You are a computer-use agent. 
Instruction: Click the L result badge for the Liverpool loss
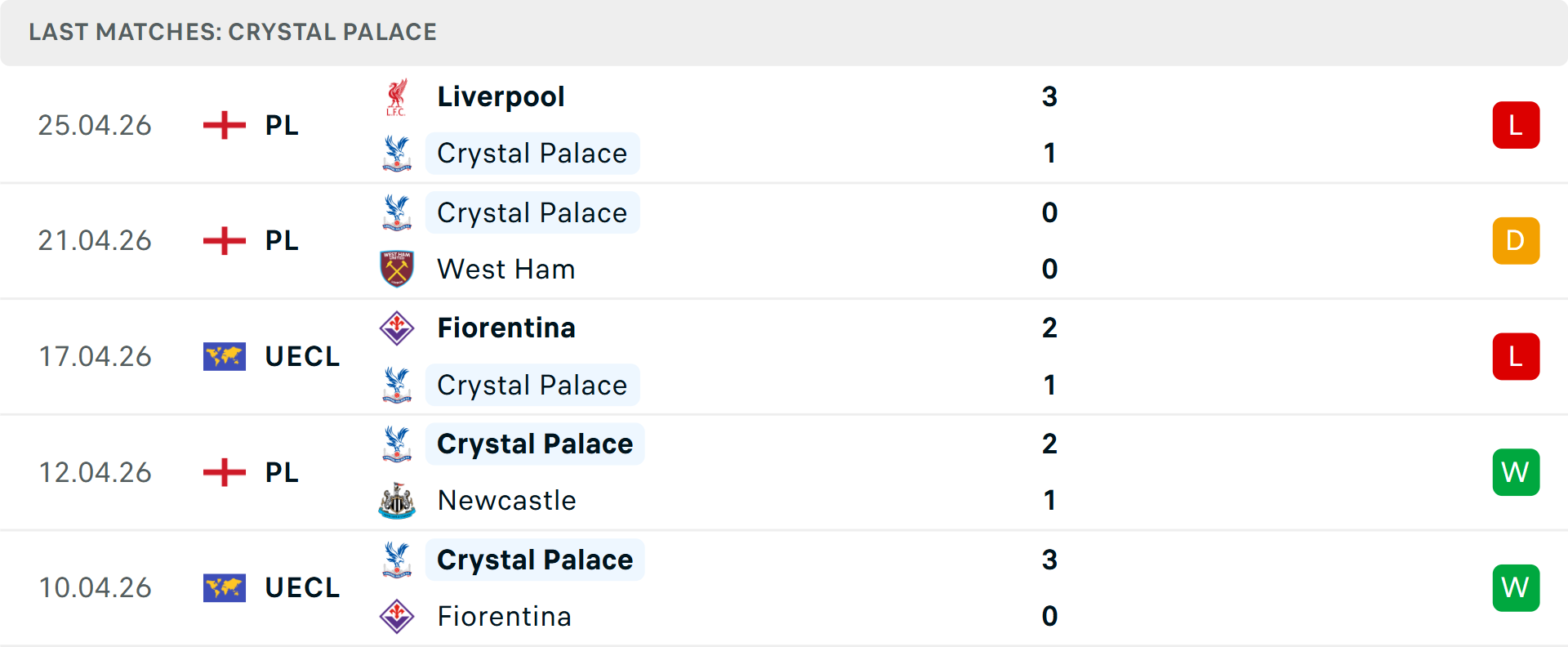[1516, 124]
